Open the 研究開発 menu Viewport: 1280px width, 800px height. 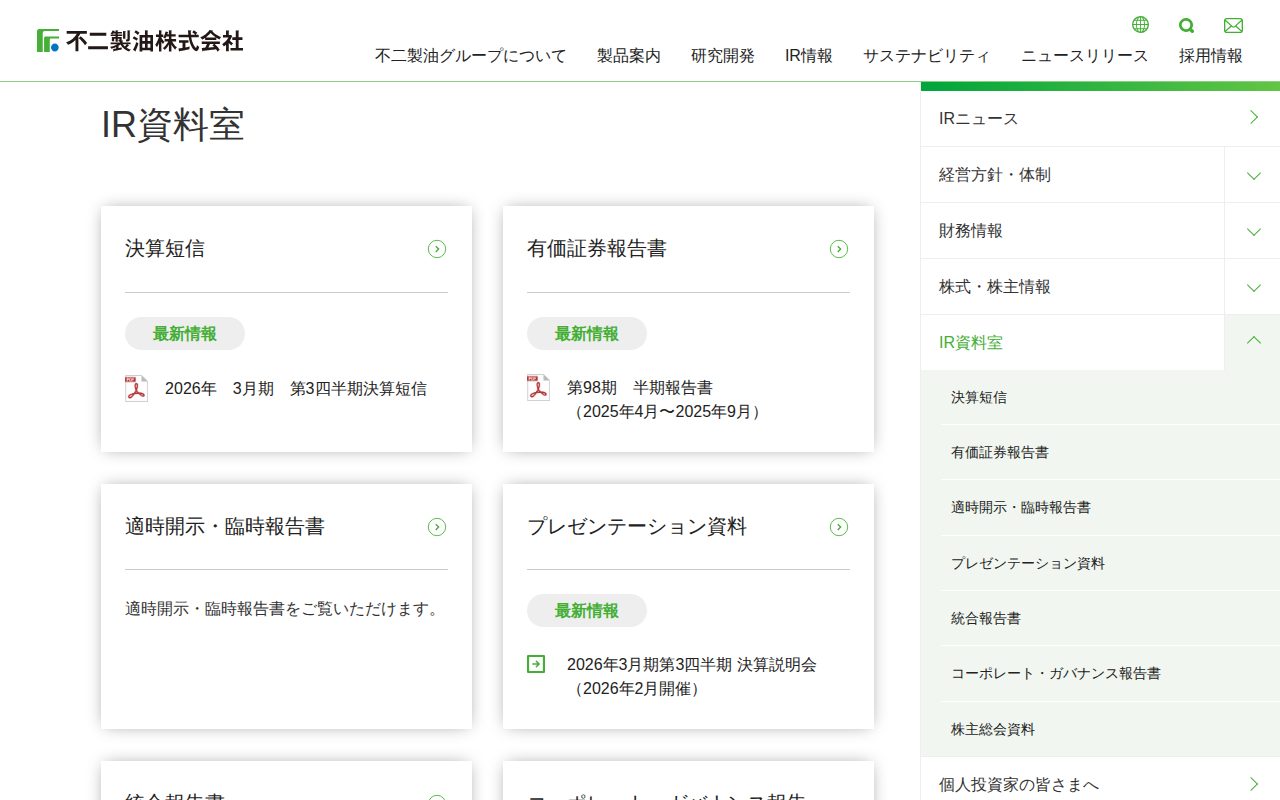723,56
